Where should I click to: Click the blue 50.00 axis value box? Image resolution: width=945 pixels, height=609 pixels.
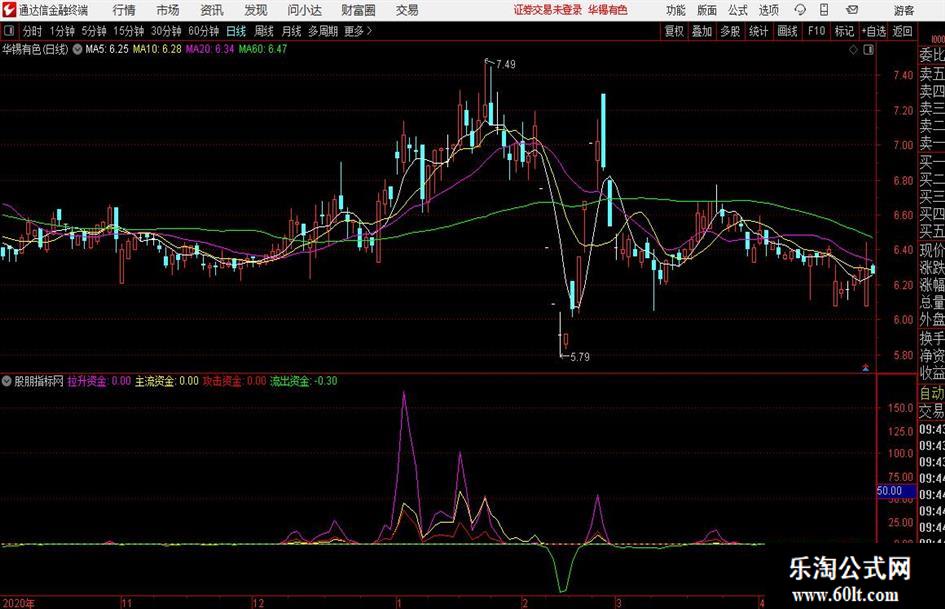point(894,491)
